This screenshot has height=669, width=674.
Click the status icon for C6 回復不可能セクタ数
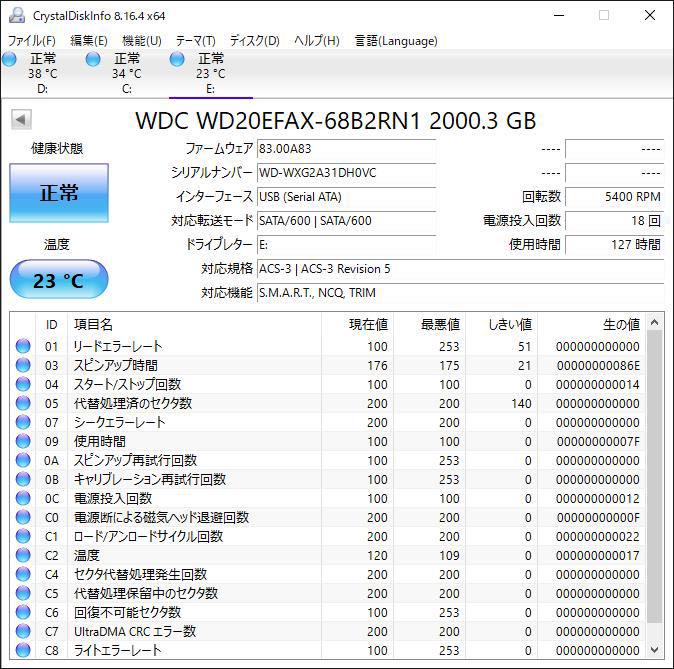23,612
